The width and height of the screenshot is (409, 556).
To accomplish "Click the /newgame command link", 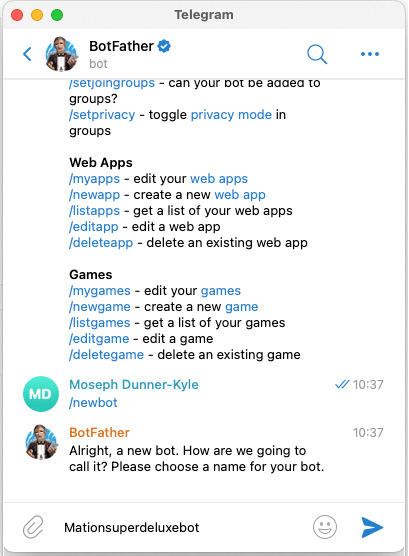I will pyautogui.click(x=100, y=307).
